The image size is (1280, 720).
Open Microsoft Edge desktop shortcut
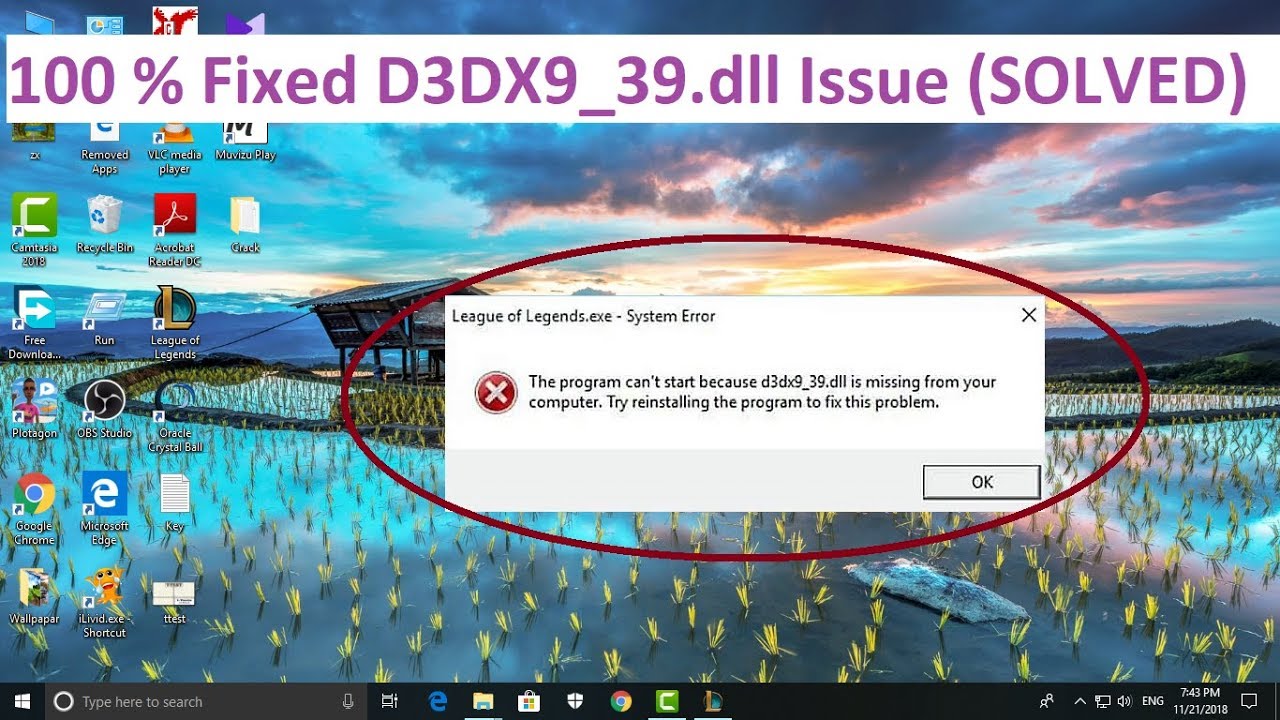(x=105, y=509)
